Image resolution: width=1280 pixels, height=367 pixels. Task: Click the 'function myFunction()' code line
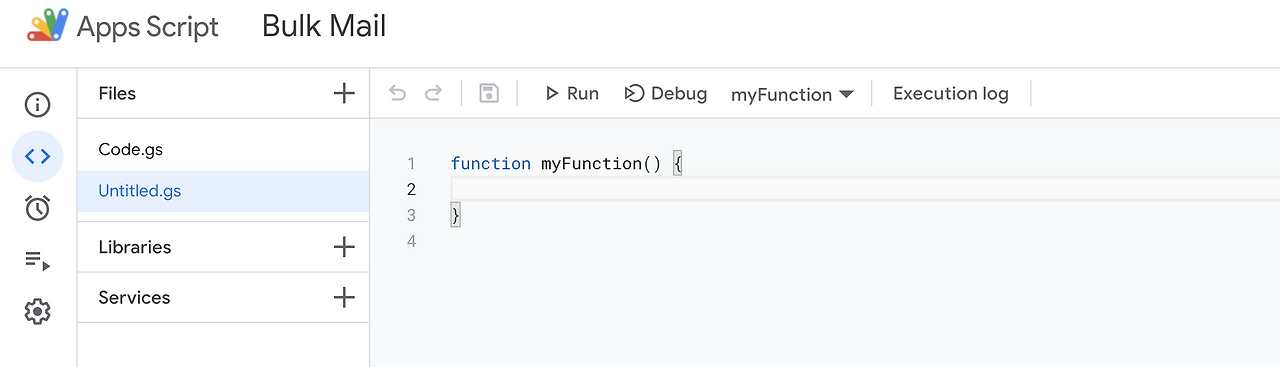(x=566, y=163)
